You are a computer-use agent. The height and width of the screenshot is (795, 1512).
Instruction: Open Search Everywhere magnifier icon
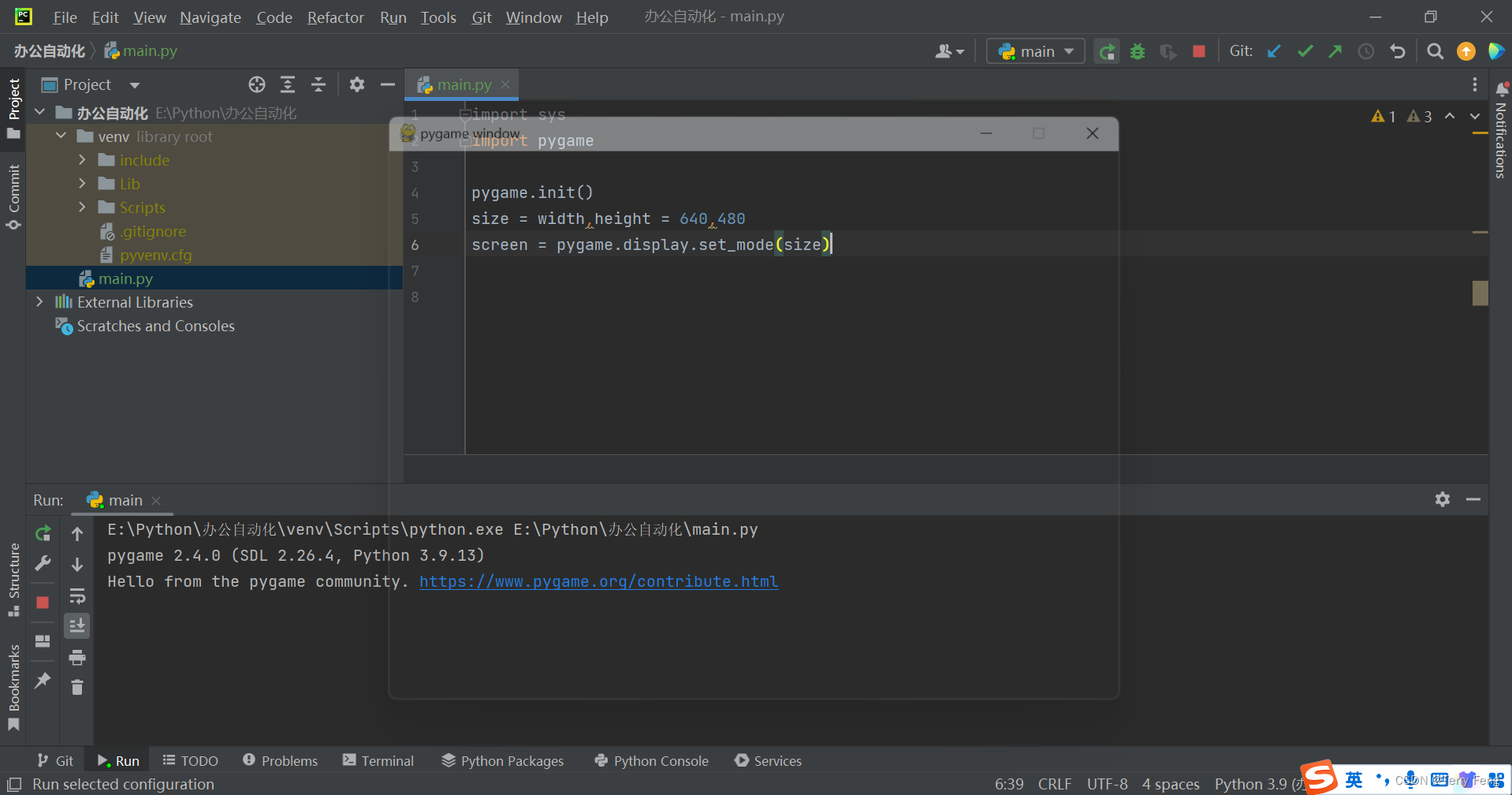tap(1436, 51)
